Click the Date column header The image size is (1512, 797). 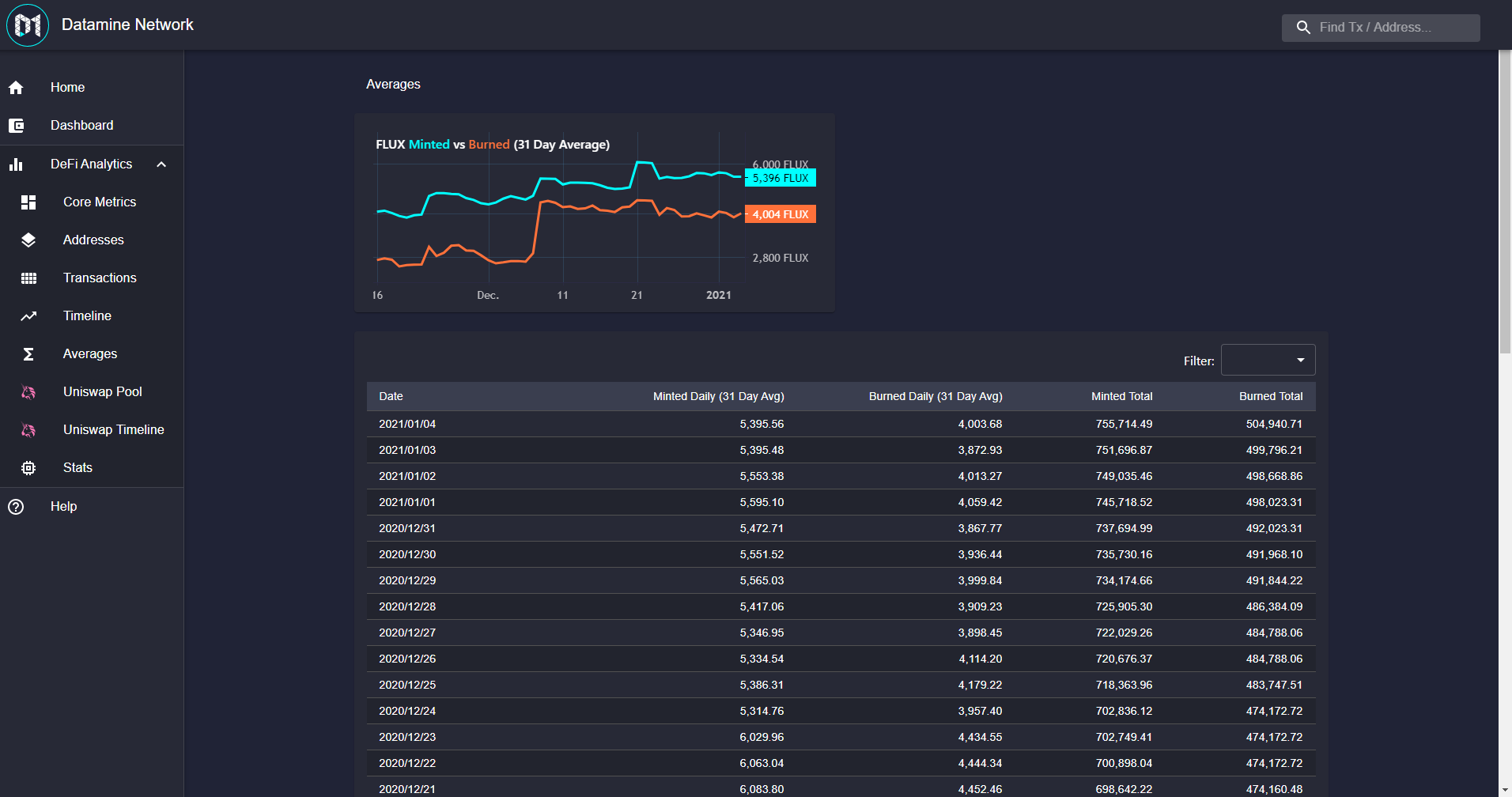click(x=391, y=396)
